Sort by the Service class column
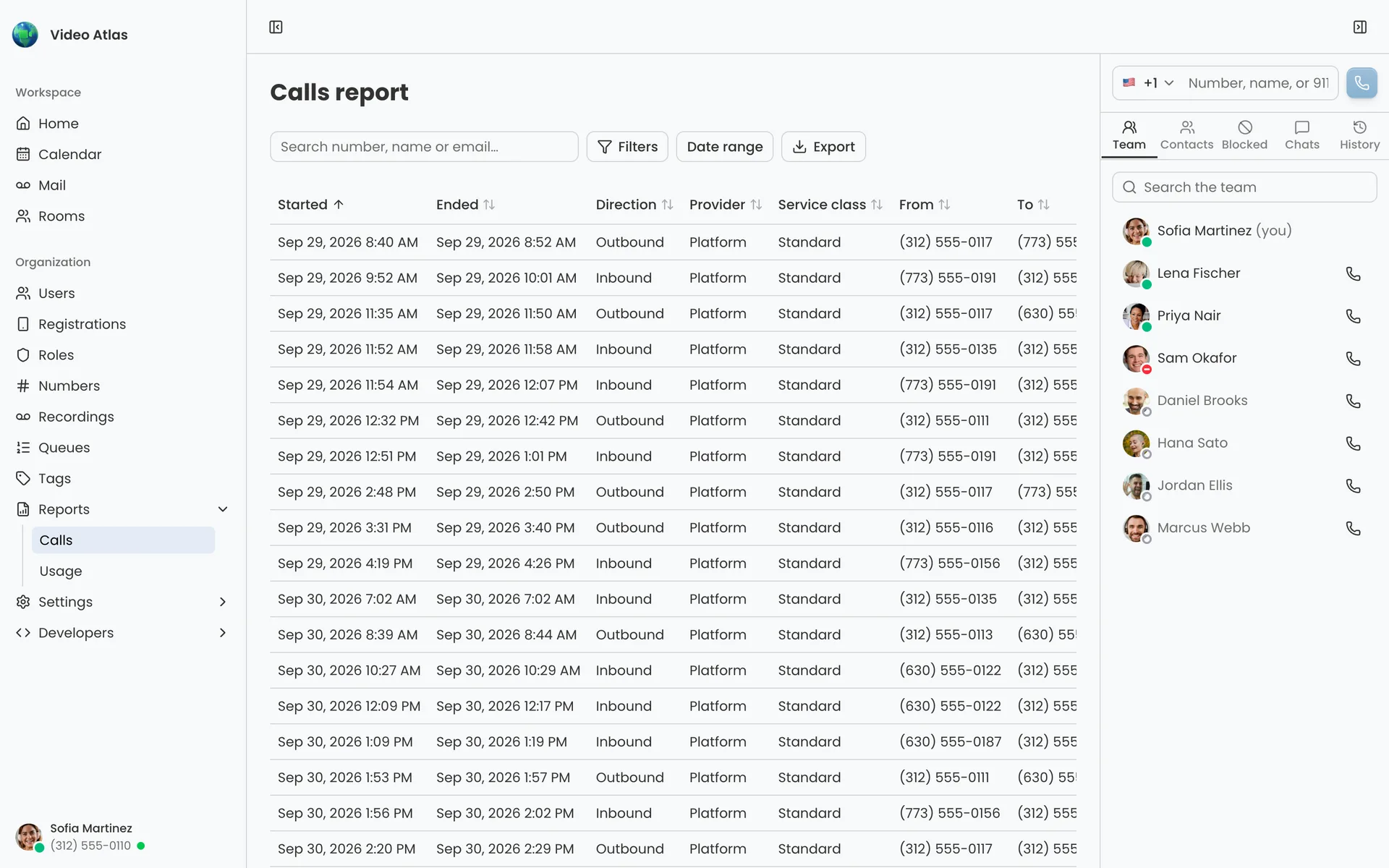The width and height of the screenshot is (1389, 868). 831,205
